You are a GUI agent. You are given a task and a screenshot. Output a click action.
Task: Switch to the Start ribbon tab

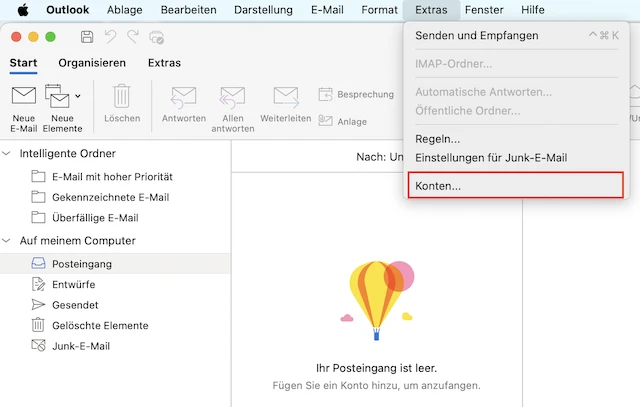coord(23,63)
